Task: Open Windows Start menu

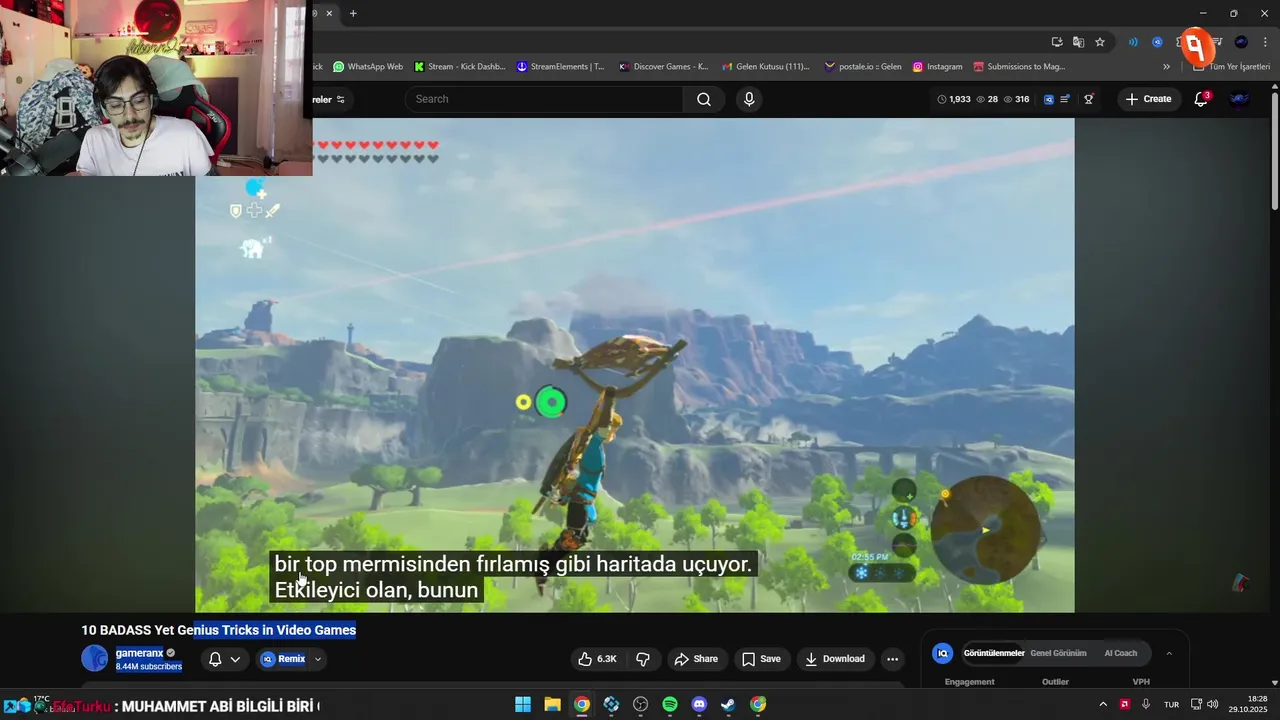Action: pos(523,704)
